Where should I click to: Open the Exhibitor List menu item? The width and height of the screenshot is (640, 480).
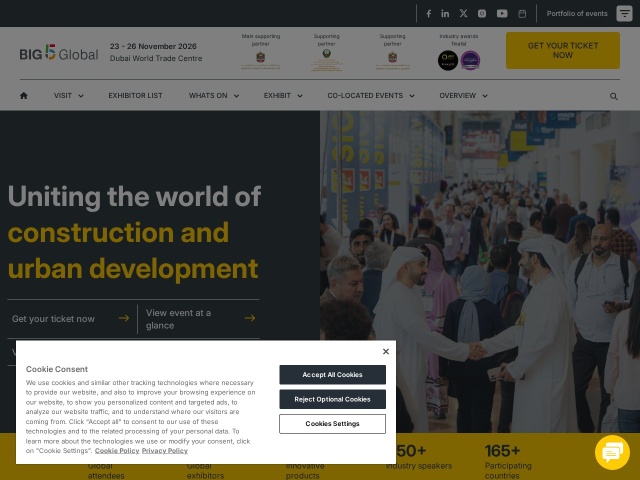pyautogui.click(x=135, y=96)
